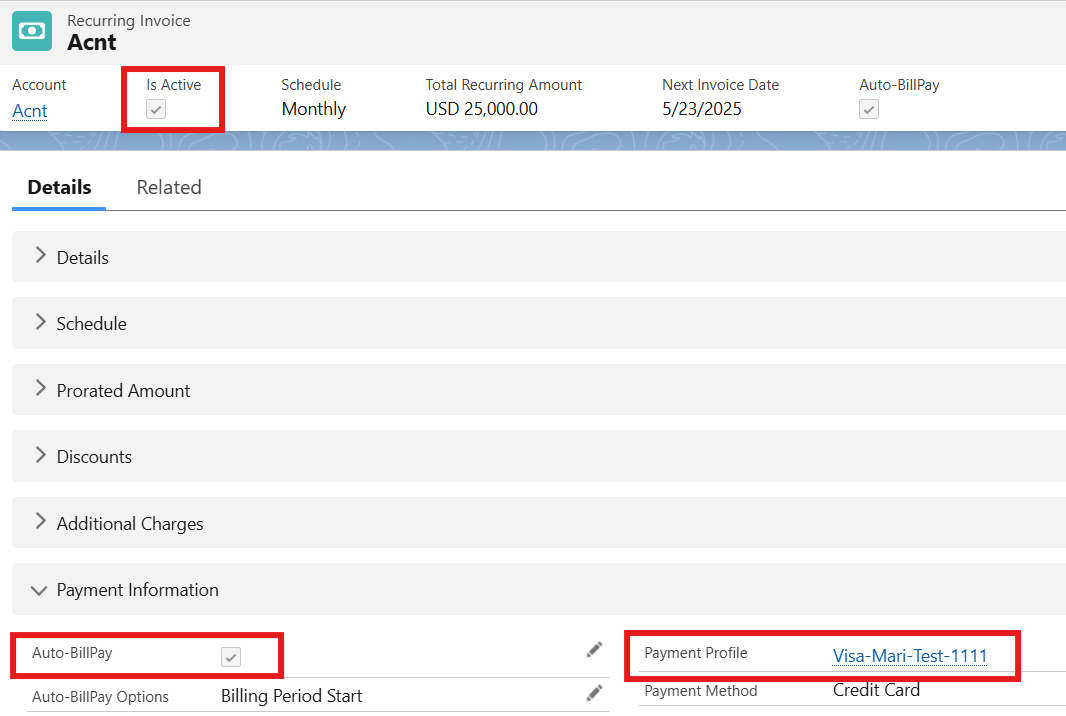Open the Visa-Mari-Test-1111 payment profile link
This screenshot has width=1066, height=716.
[910, 655]
